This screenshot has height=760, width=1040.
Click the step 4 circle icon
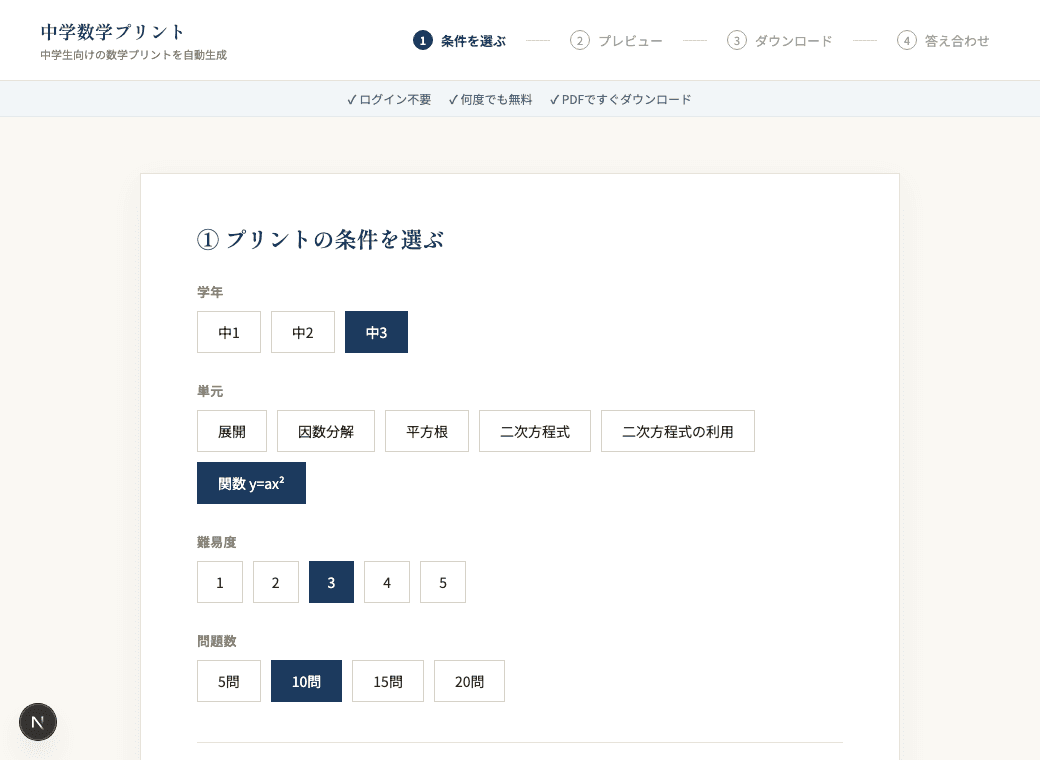click(x=907, y=40)
